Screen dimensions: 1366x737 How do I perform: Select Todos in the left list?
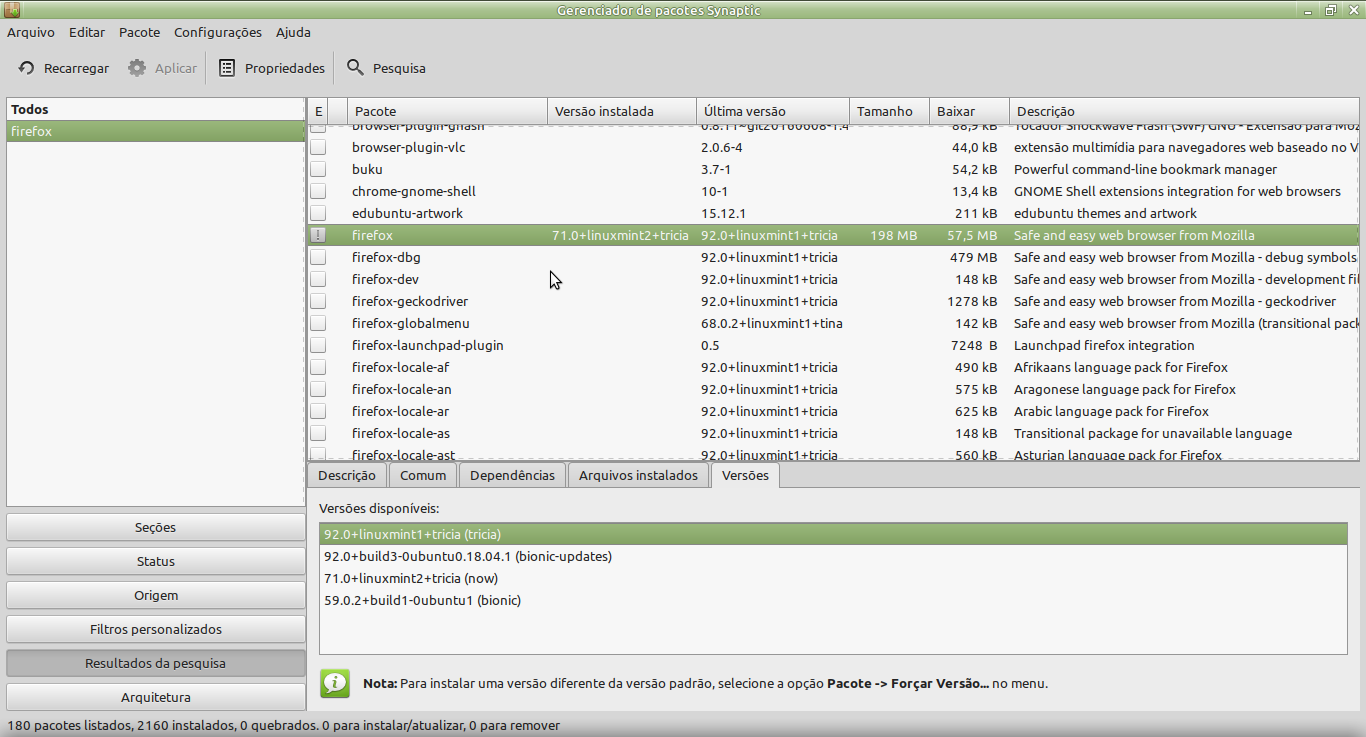tap(156, 109)
